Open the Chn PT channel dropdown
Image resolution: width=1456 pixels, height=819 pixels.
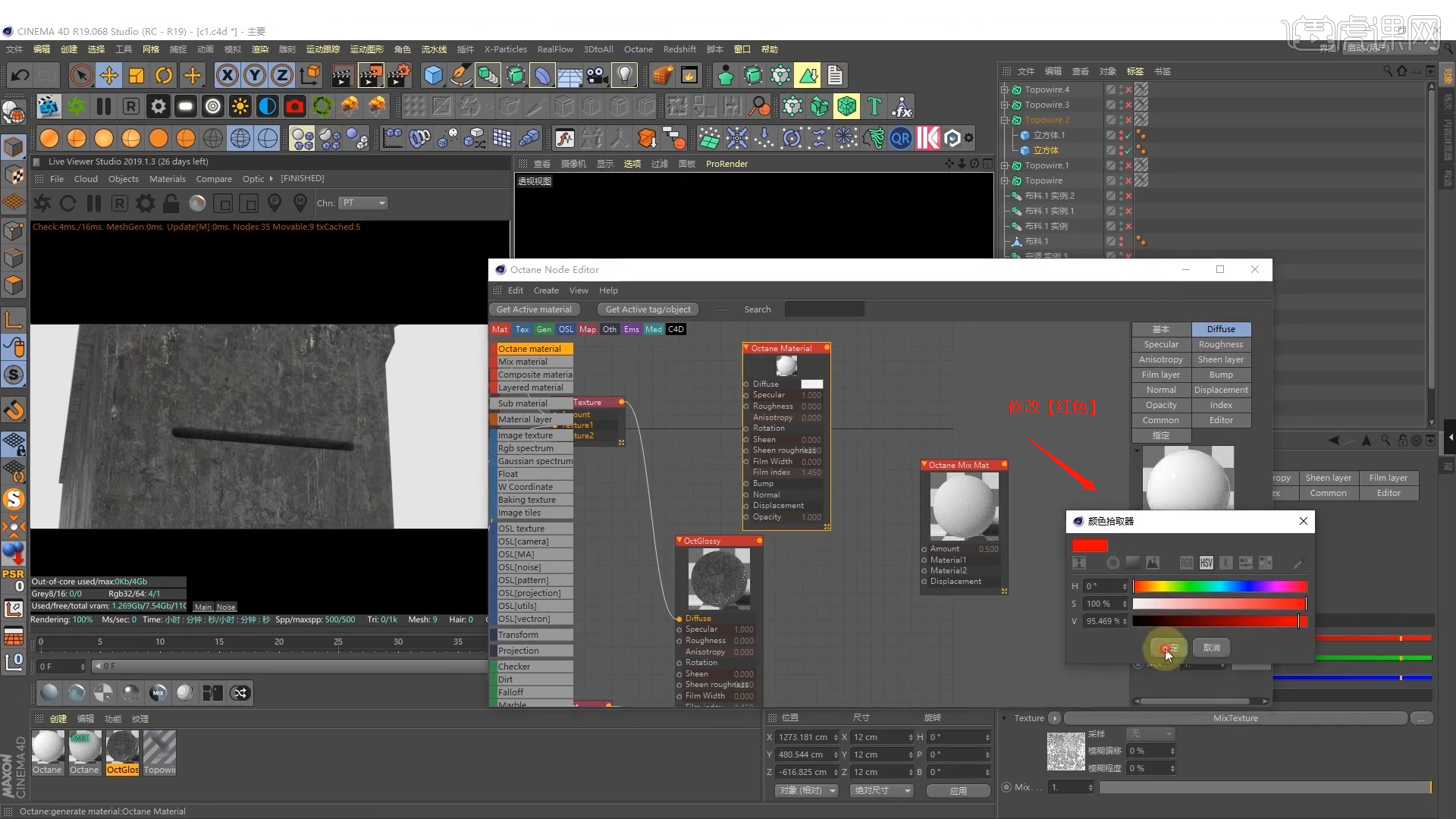363,203
